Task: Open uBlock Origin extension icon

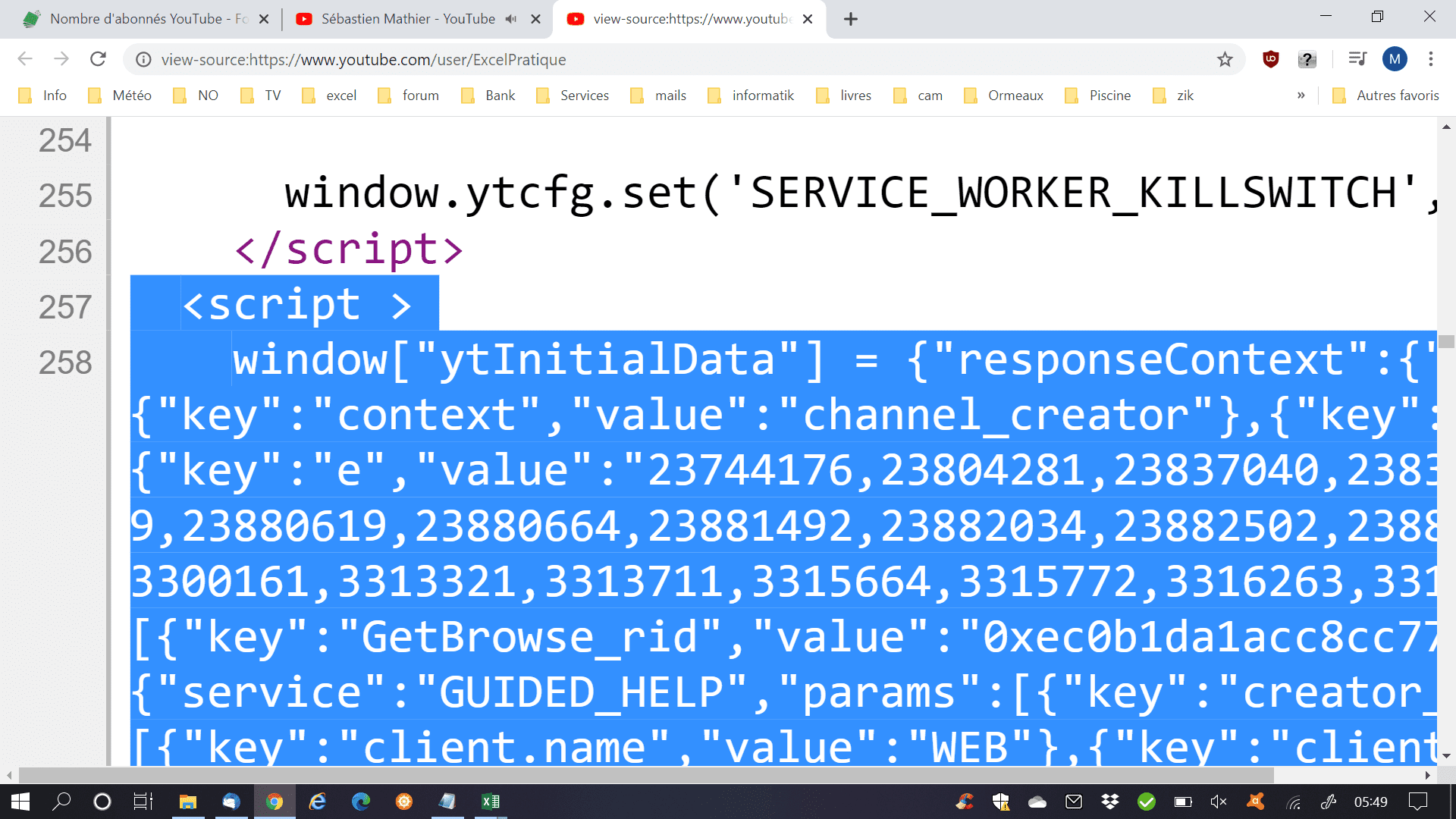Action: click(x=1271, y=59)
